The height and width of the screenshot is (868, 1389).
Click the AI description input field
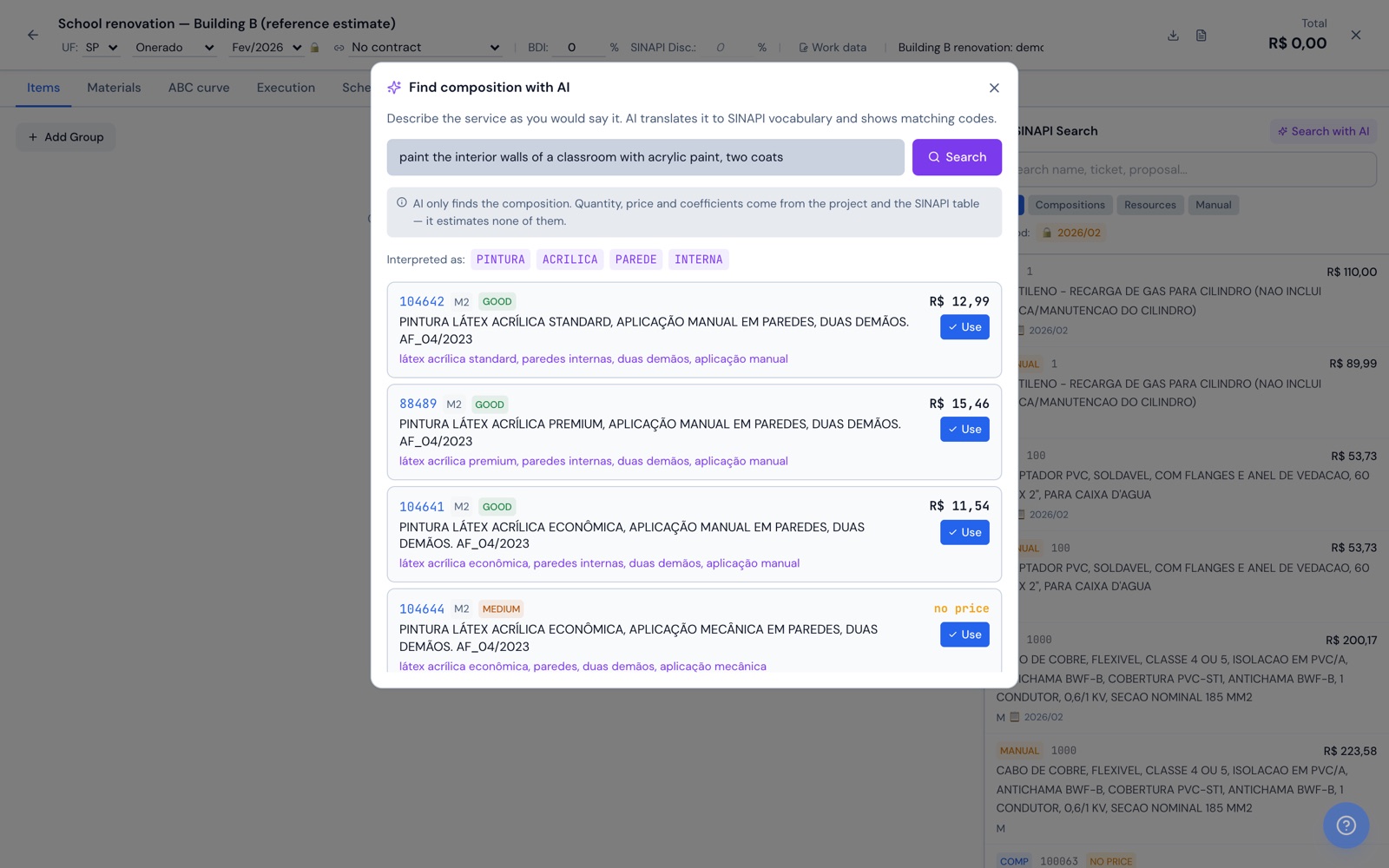coord(645,157)
